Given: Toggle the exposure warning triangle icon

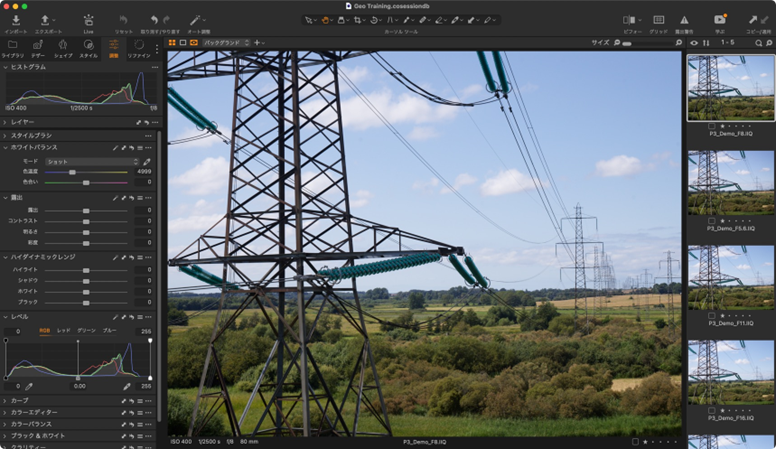Looking at the screenshot, I should pos(684,20).
